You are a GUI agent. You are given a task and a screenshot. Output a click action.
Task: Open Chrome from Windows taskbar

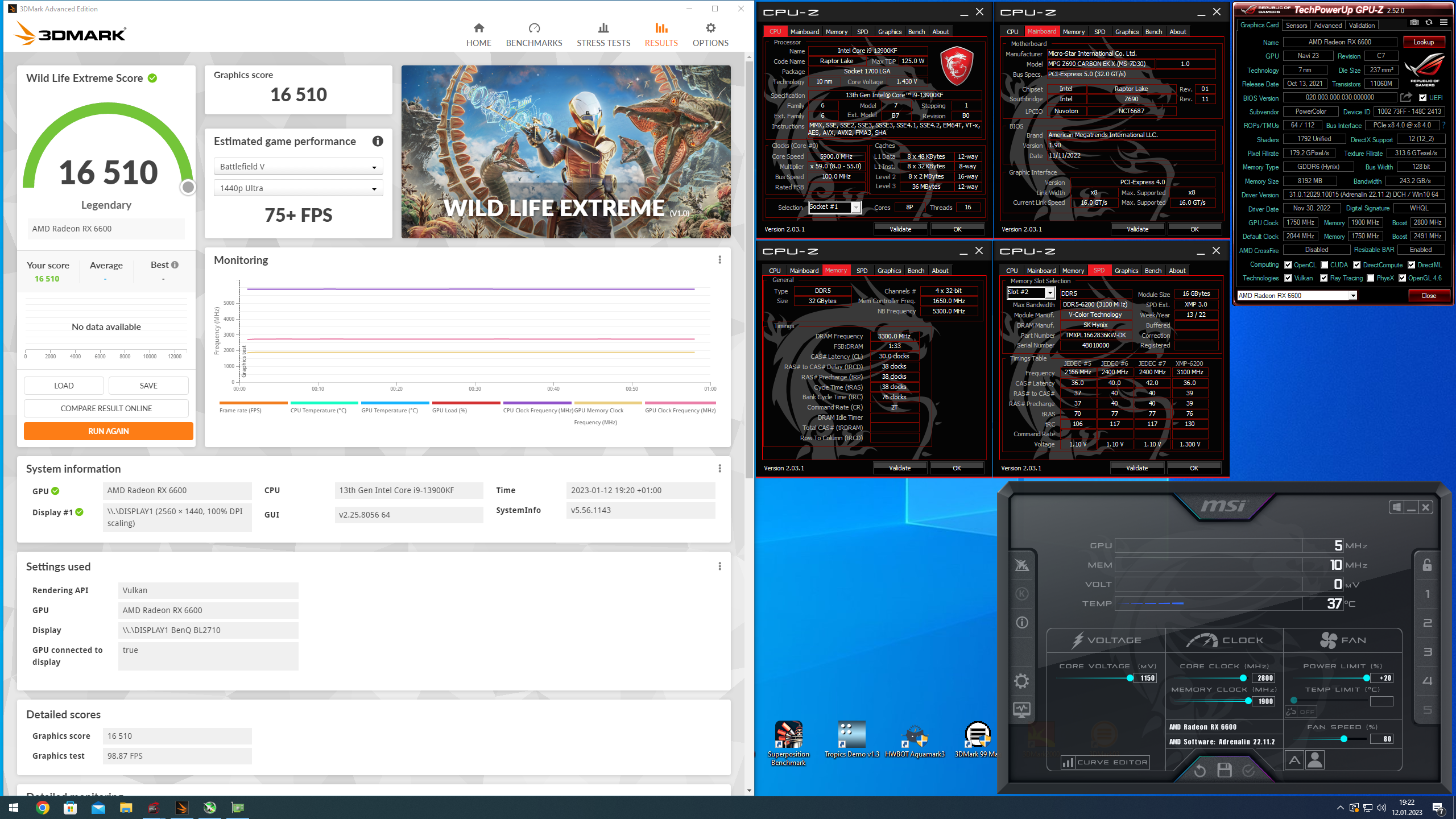pyautogui.click(x=43, y=808)
